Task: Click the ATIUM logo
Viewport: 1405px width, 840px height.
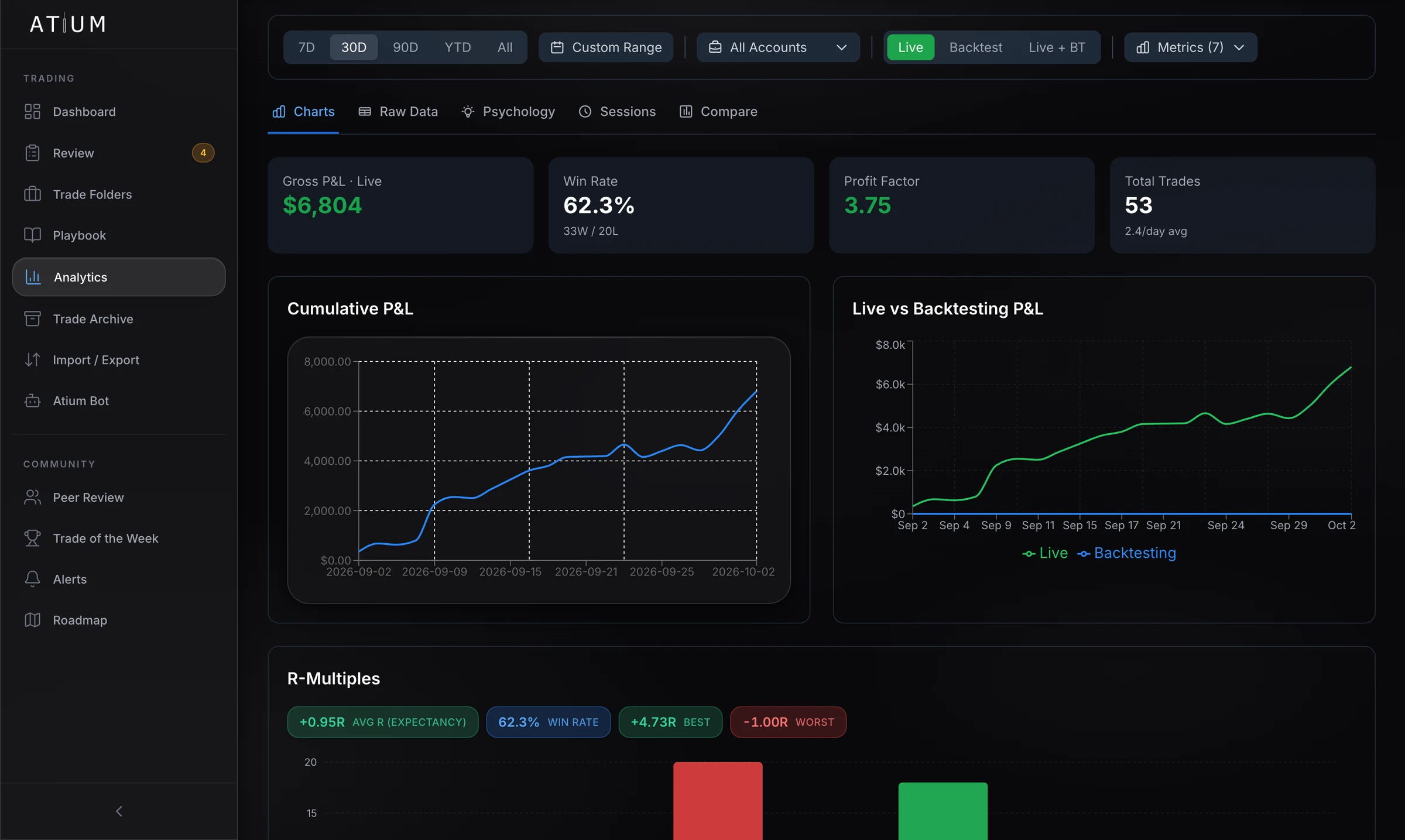Action: click(x=68, y=24)
